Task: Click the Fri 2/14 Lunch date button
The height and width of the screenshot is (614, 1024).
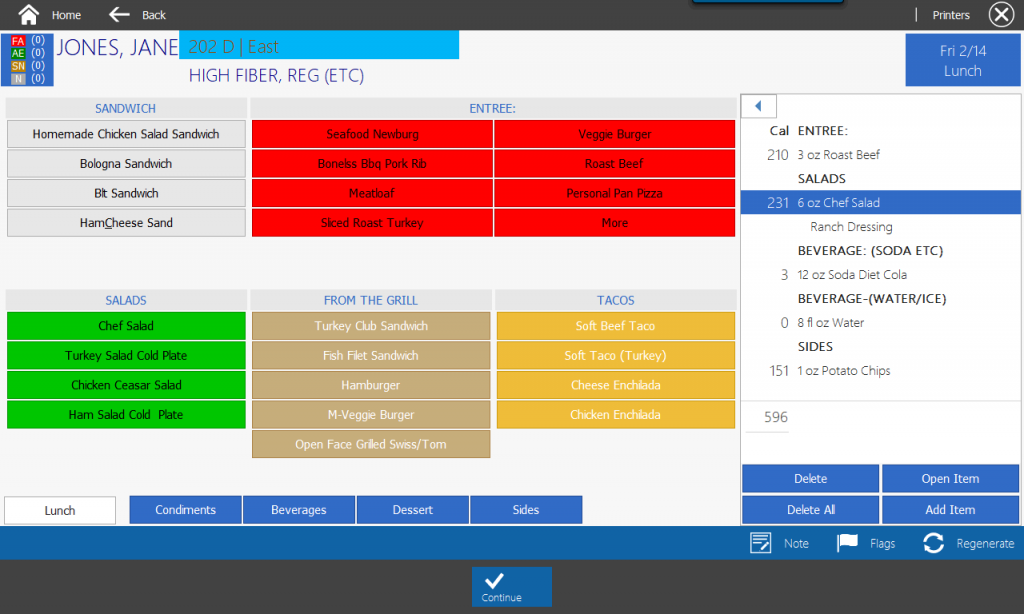Action: [962, 60]
